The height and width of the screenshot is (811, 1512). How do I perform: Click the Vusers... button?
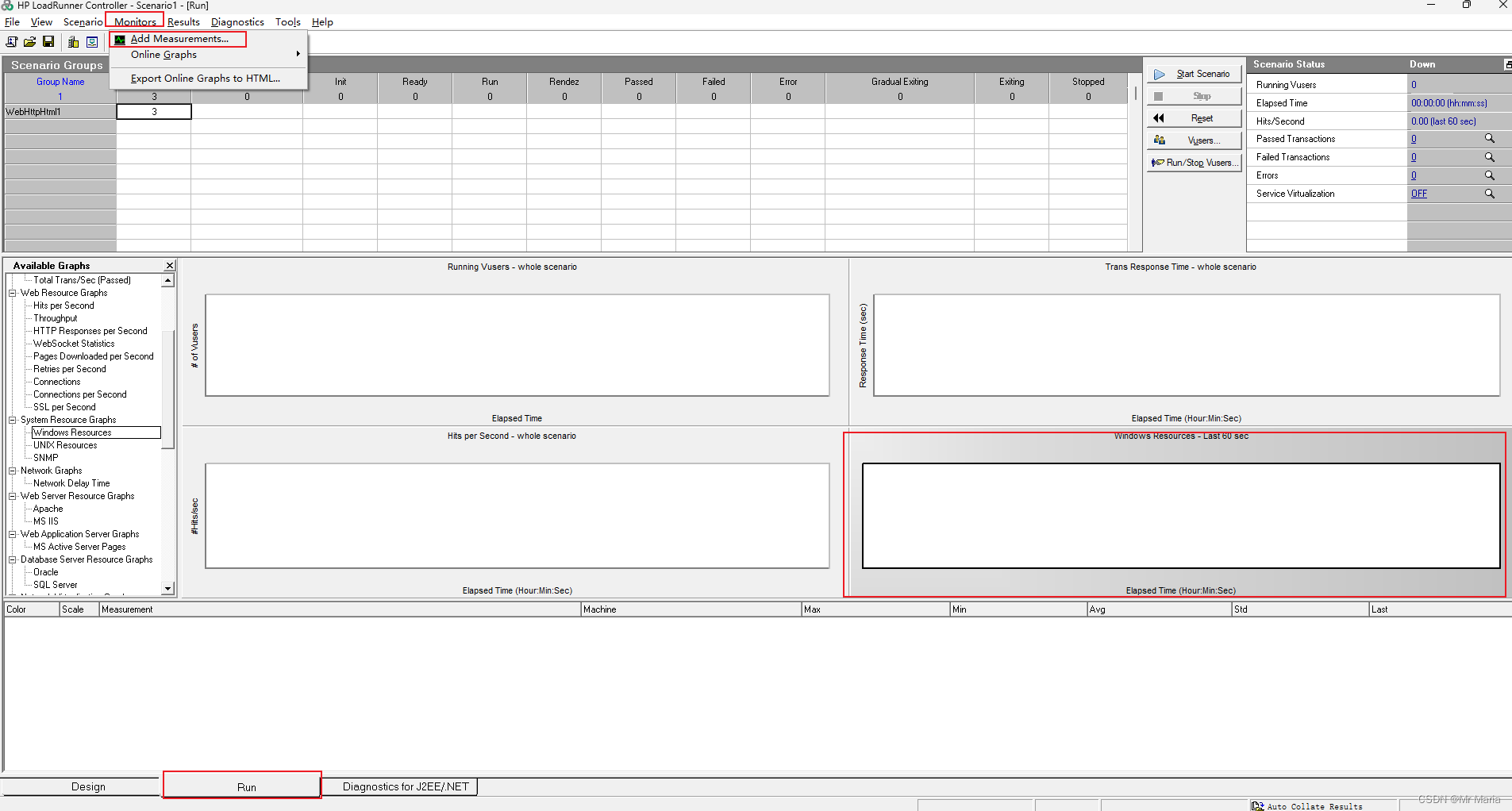(x=1194, y=140)
